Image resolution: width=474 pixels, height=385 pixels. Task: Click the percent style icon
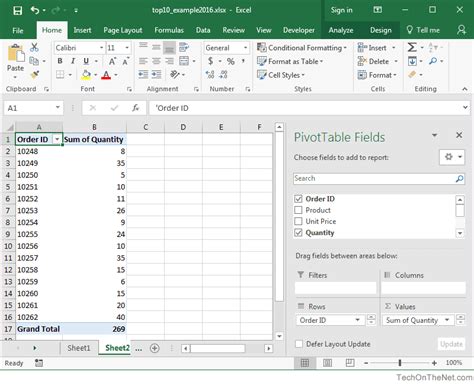pyautogui.click(x=230, y=61)
